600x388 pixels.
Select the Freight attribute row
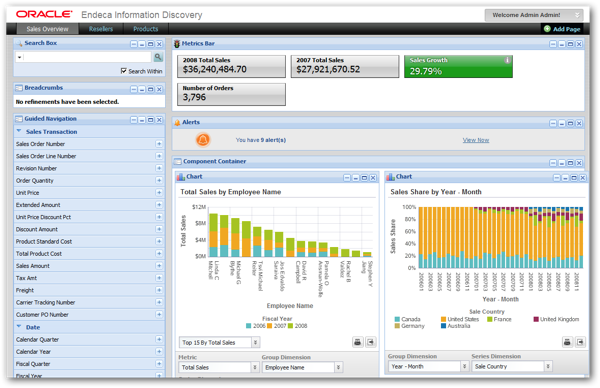tap(89, 290)
